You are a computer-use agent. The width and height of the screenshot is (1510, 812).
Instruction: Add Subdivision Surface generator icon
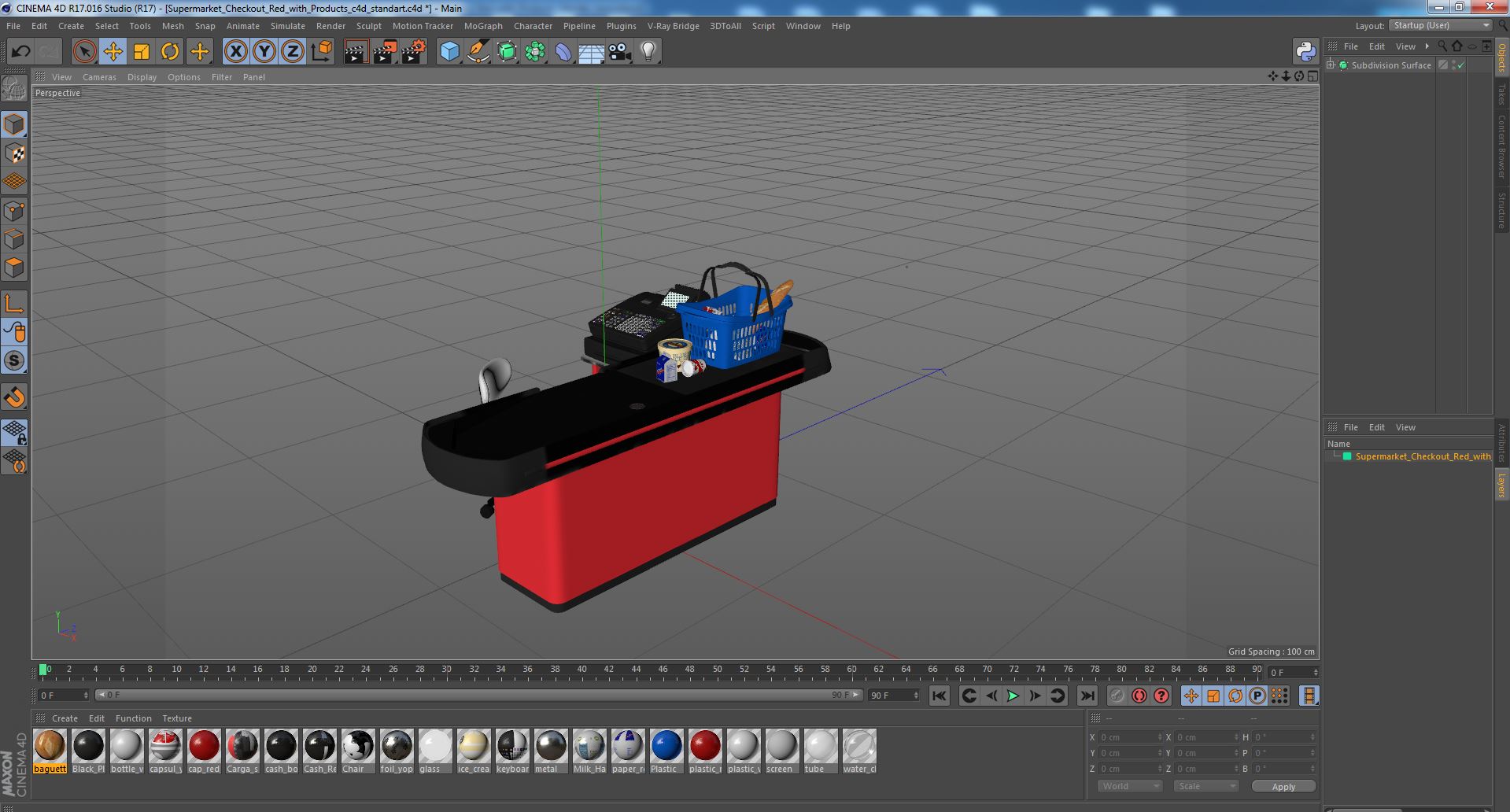(507, 52)
